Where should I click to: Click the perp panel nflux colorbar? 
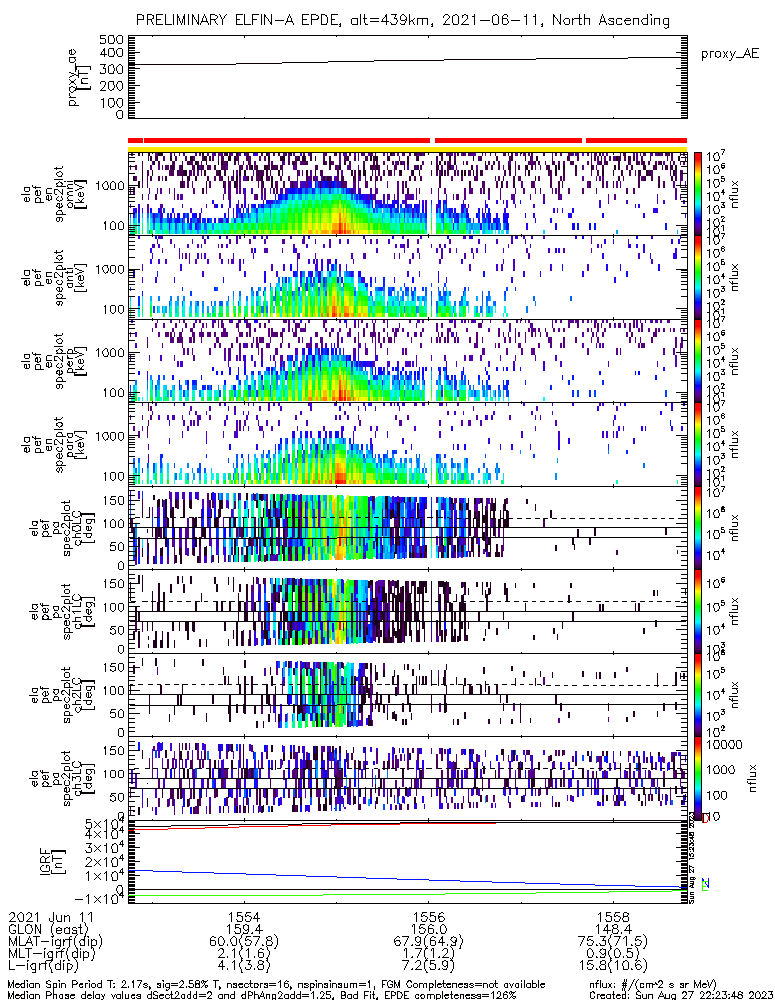(x=697, y=360)
